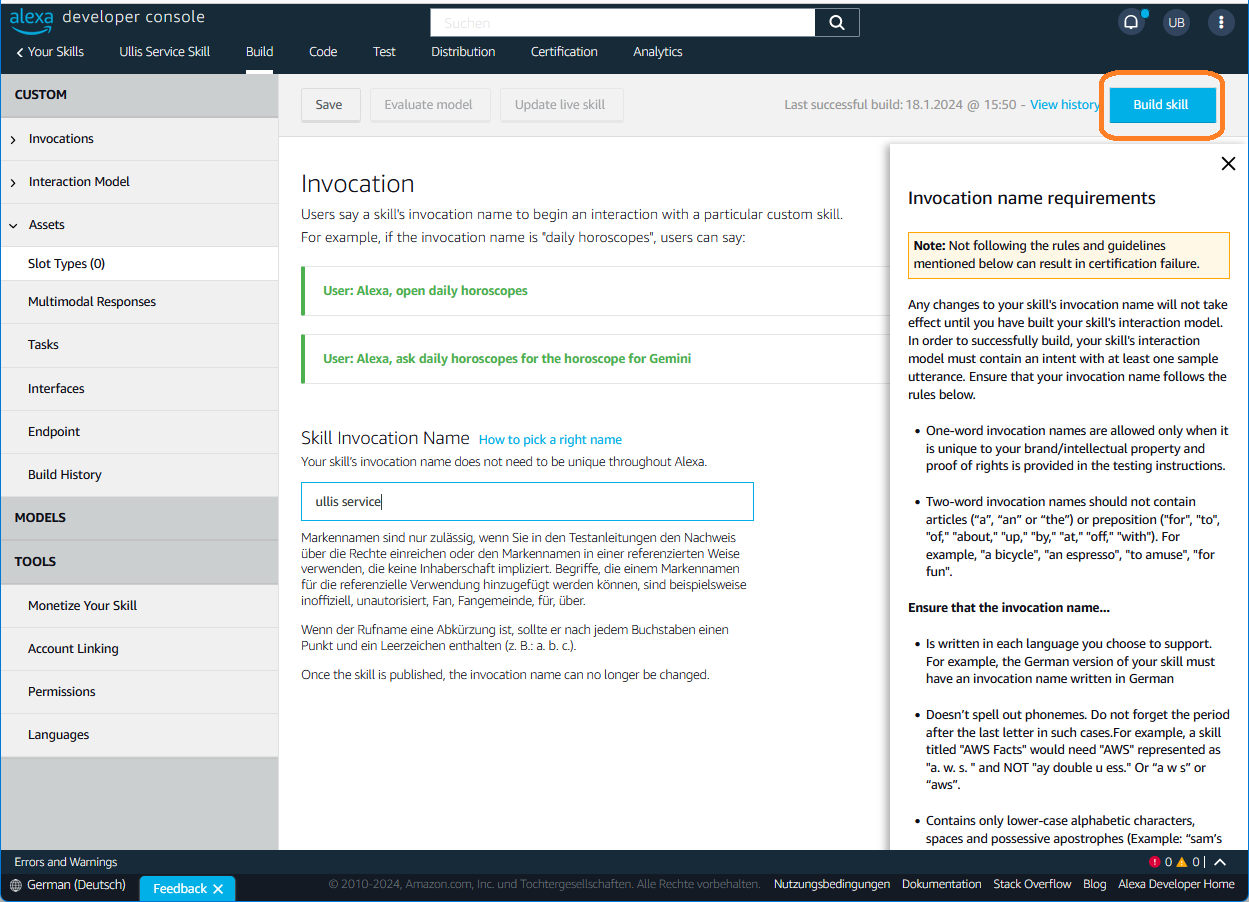Expand the Interaction Model section
This screenshot has height=902, width=1249.
click(13, 182)
